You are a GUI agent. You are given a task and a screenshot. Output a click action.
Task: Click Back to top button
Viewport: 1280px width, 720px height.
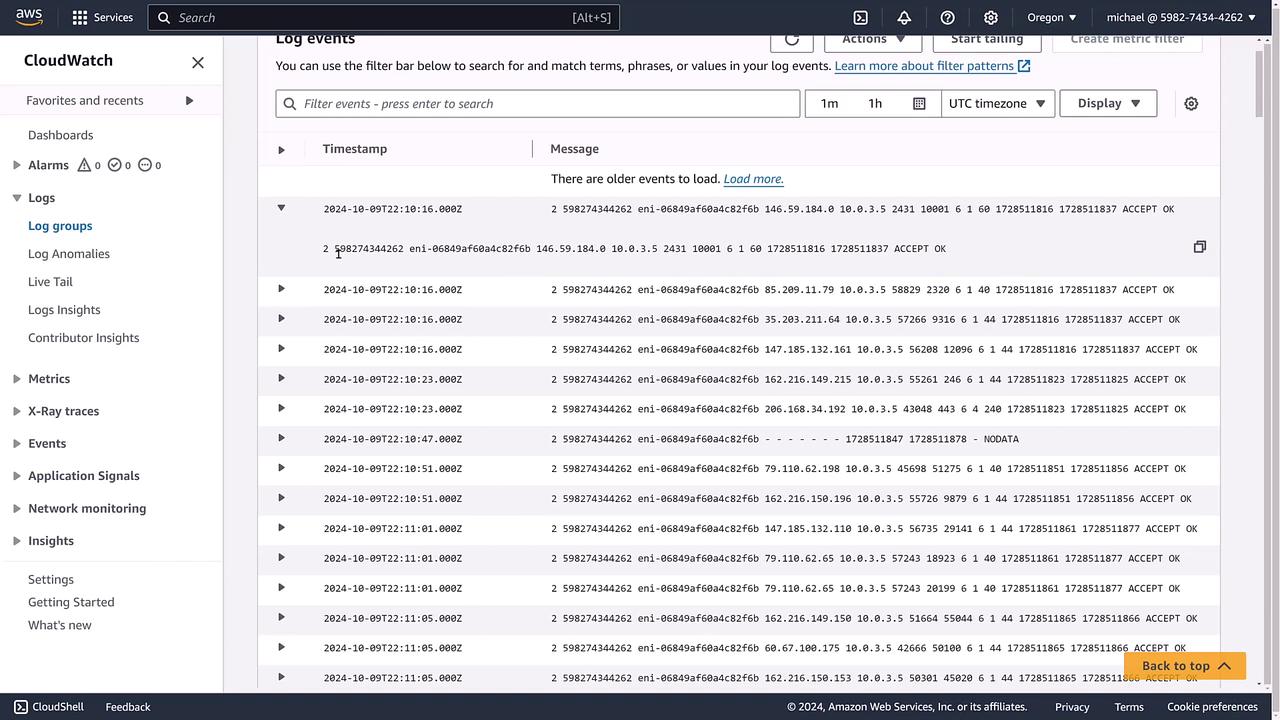(1185, 666)
